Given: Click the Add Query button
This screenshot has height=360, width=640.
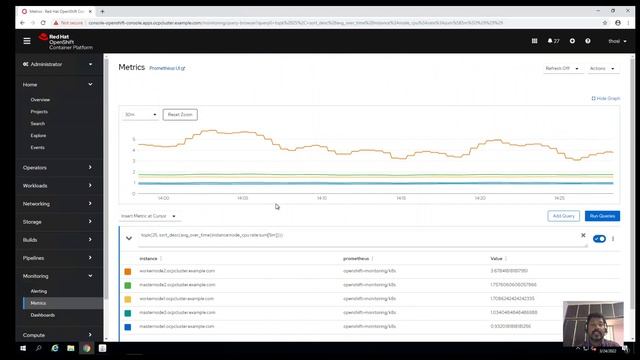Looking at the screenshot, I should pyautogui.click(x=563, y=216).
